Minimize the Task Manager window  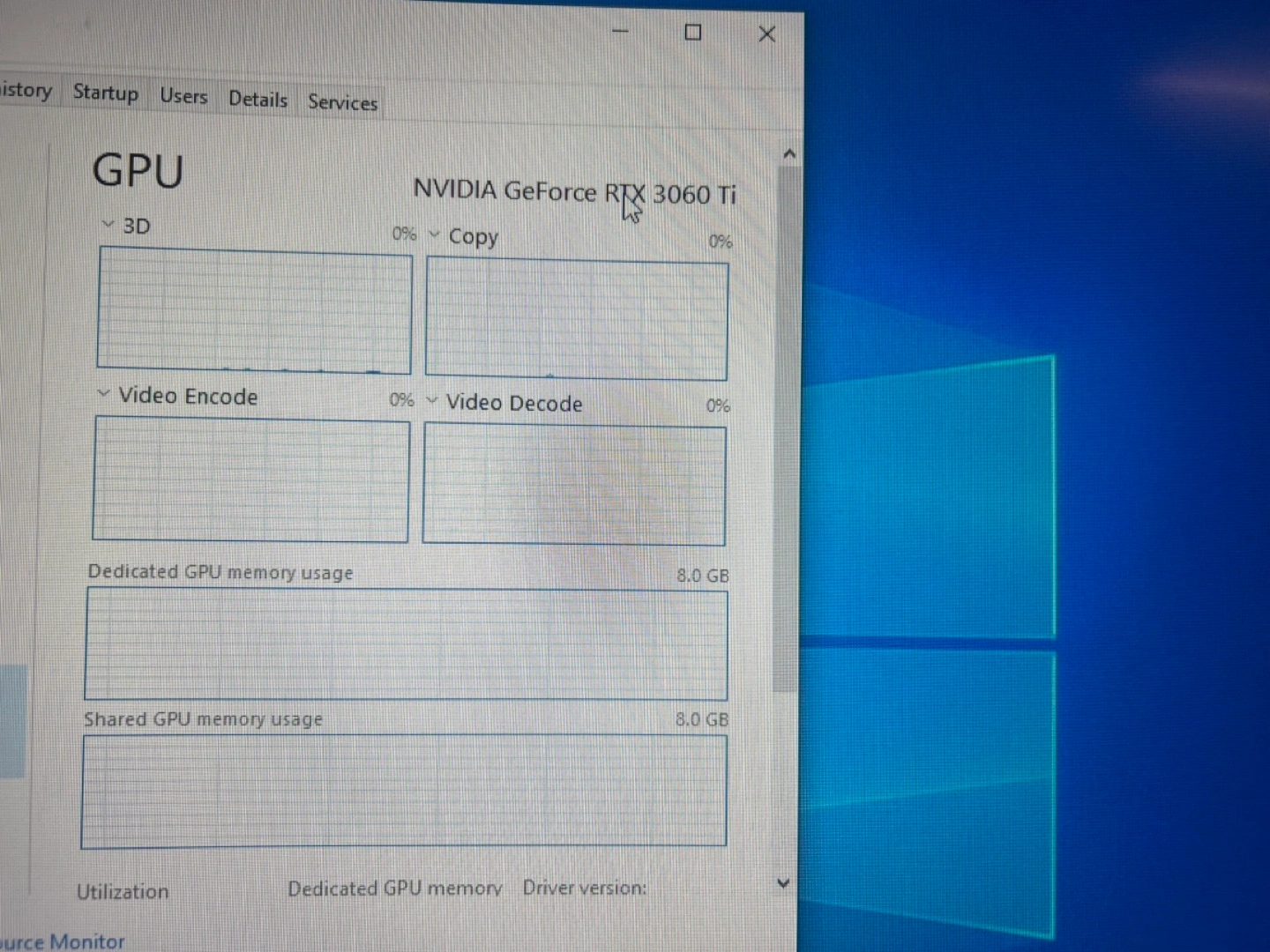pos(621,32)
